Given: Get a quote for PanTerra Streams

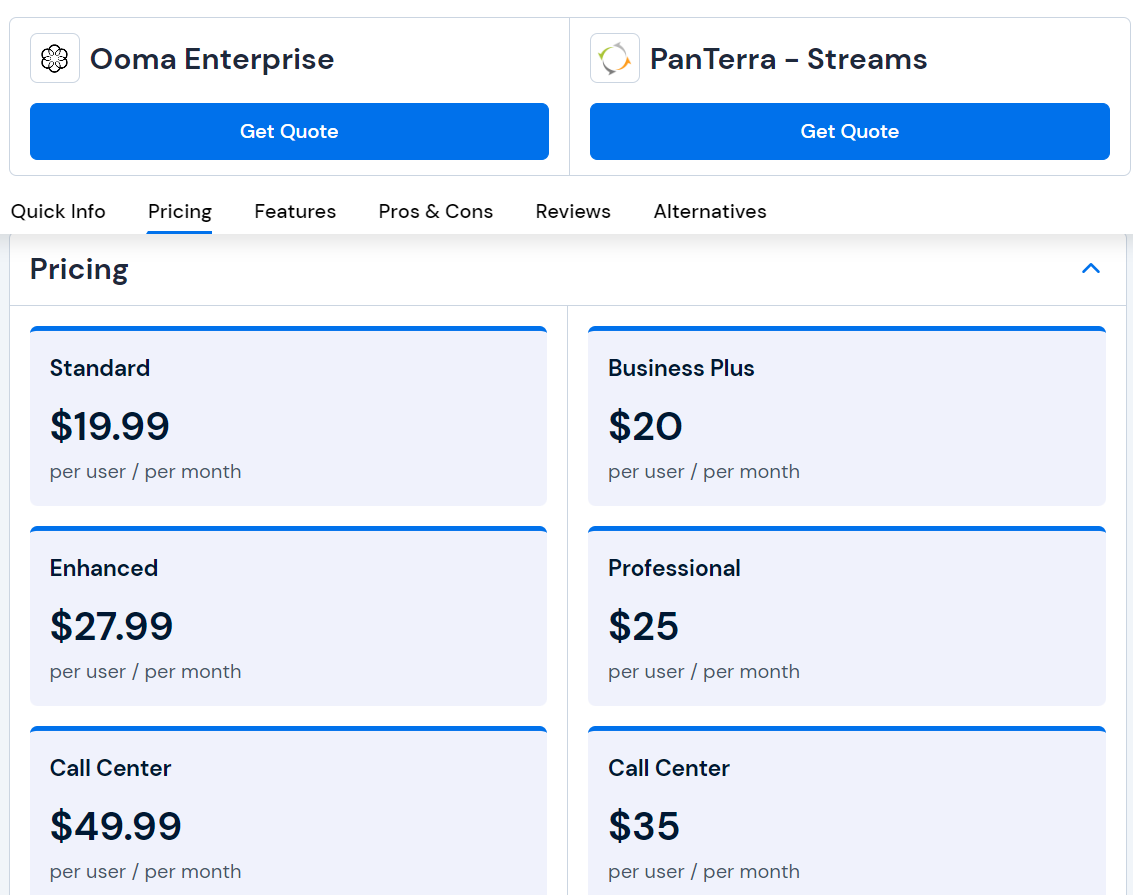Looking at the screenshot, I should [x=849, y=131].
